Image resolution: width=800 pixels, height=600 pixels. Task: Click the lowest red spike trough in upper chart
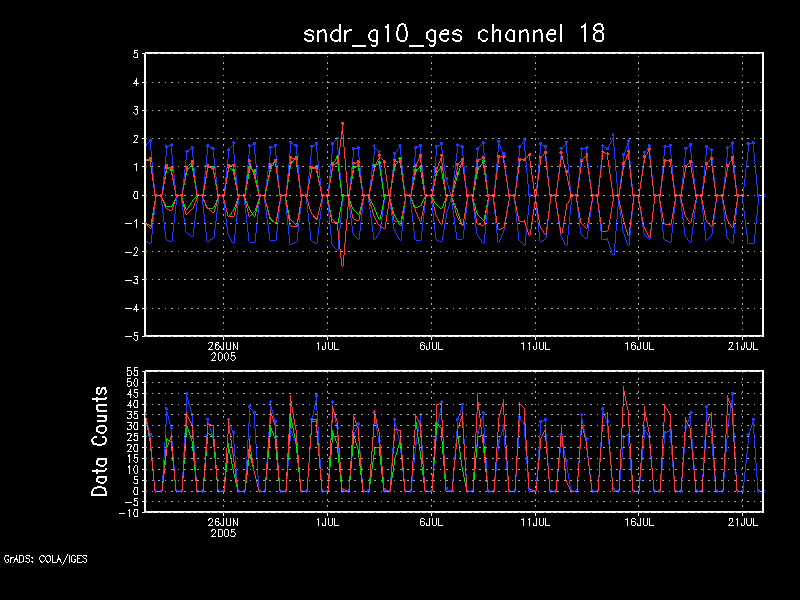[x=342, y=266]
